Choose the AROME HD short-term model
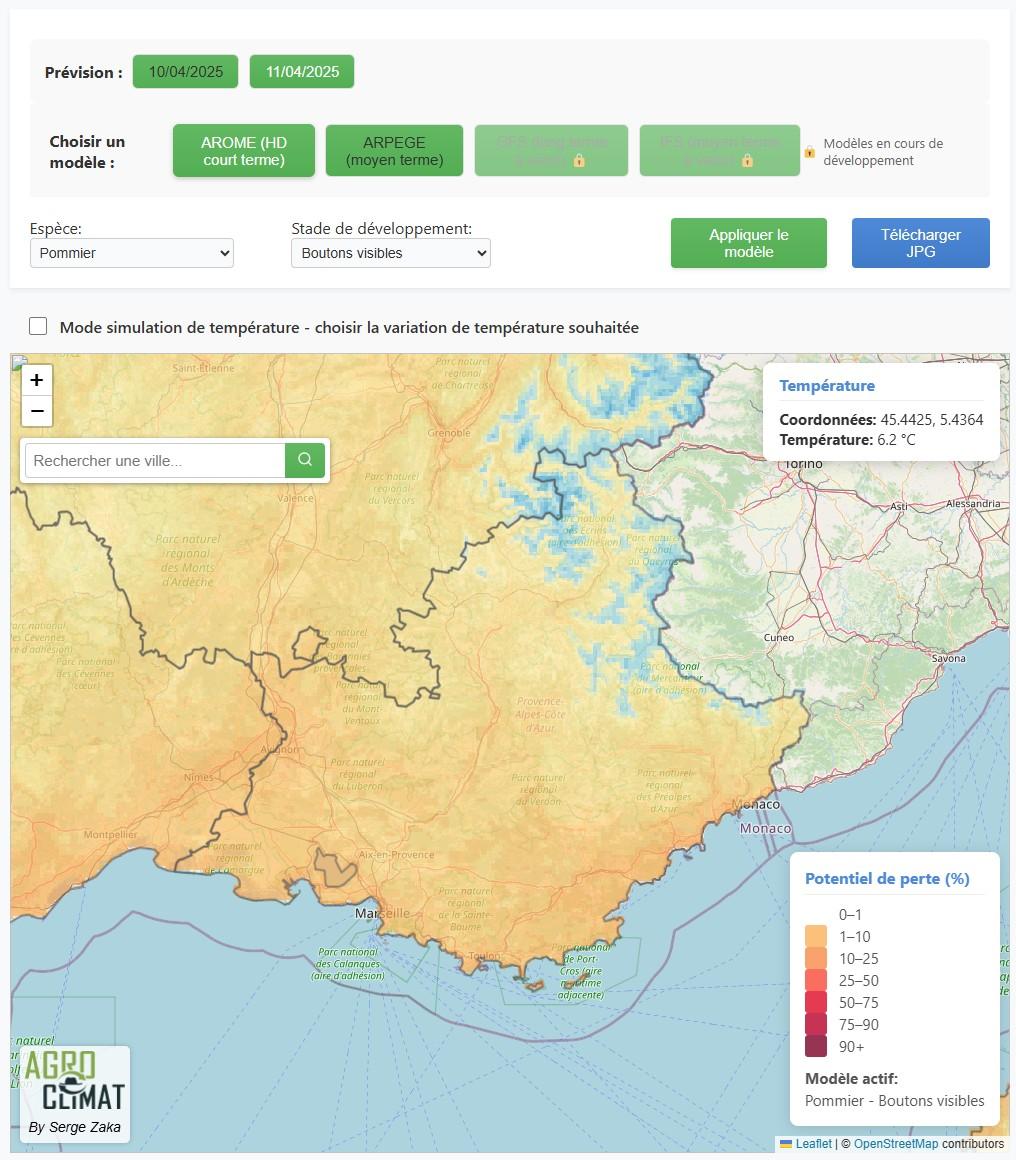1016x1160 pixels. pyautogui.click(x=244, y=151)
